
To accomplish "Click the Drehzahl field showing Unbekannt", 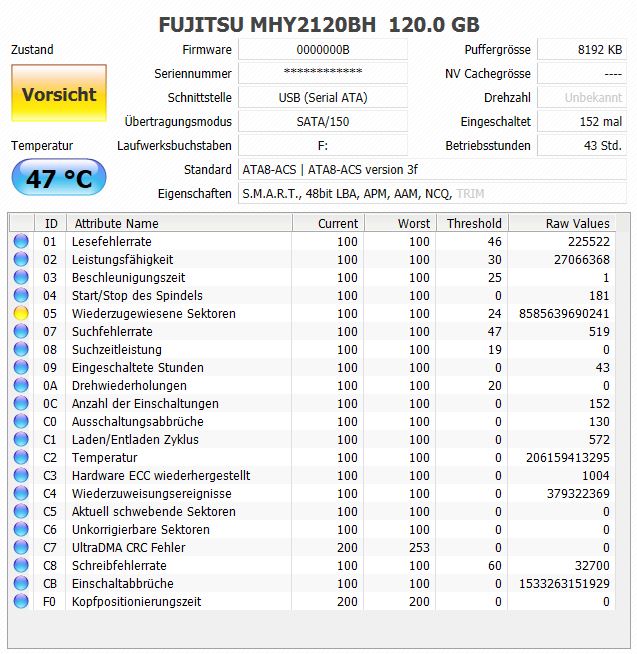I will [x=582, y=98].
